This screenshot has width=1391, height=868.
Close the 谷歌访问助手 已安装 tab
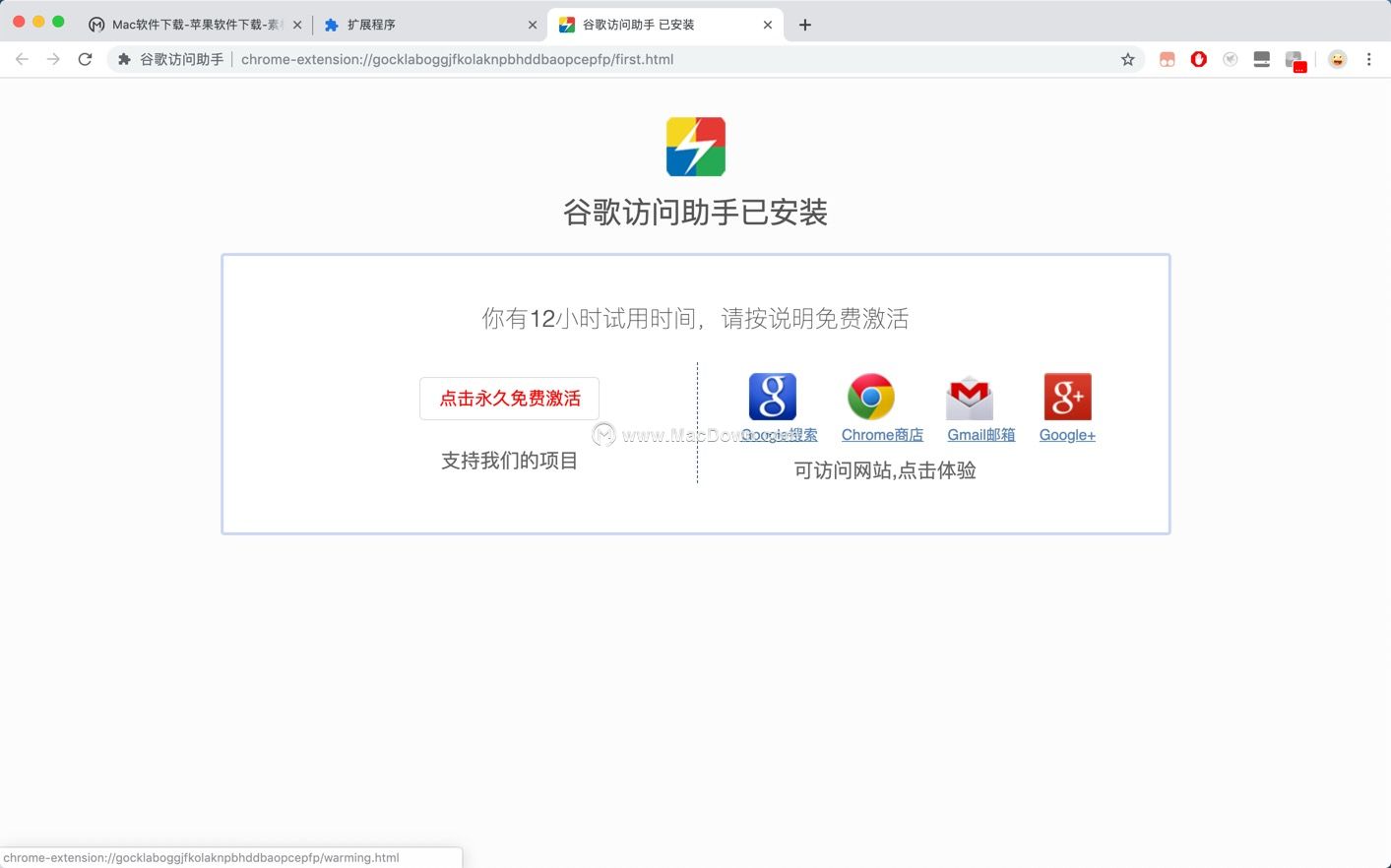tap(768, 25)
